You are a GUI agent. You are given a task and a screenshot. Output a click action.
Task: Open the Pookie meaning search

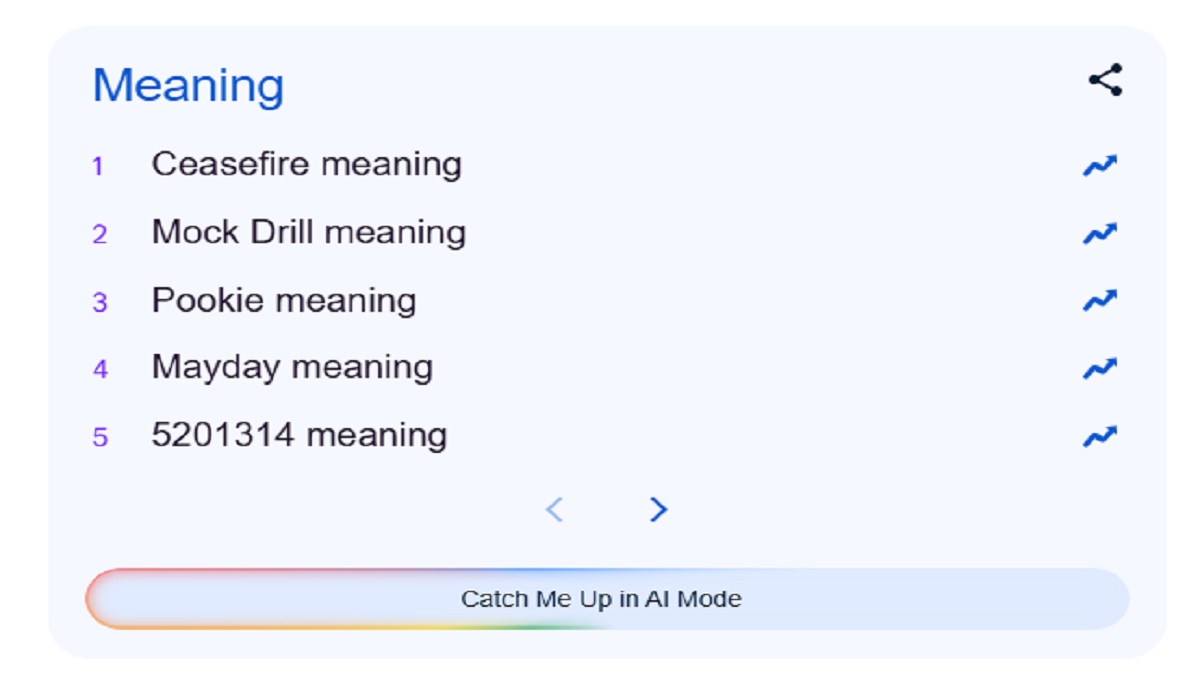[x=283, y=301]
